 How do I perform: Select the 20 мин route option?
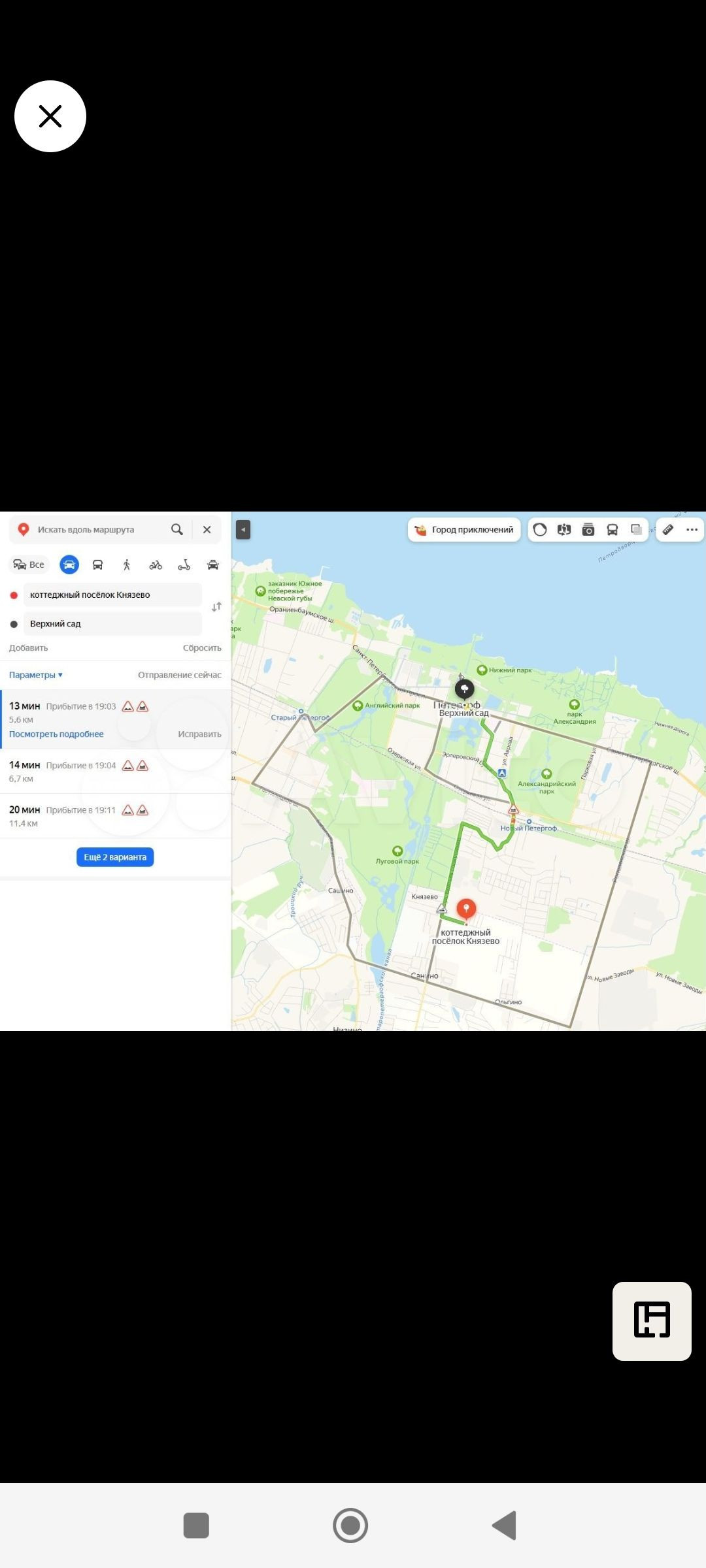tap(116, 816)
